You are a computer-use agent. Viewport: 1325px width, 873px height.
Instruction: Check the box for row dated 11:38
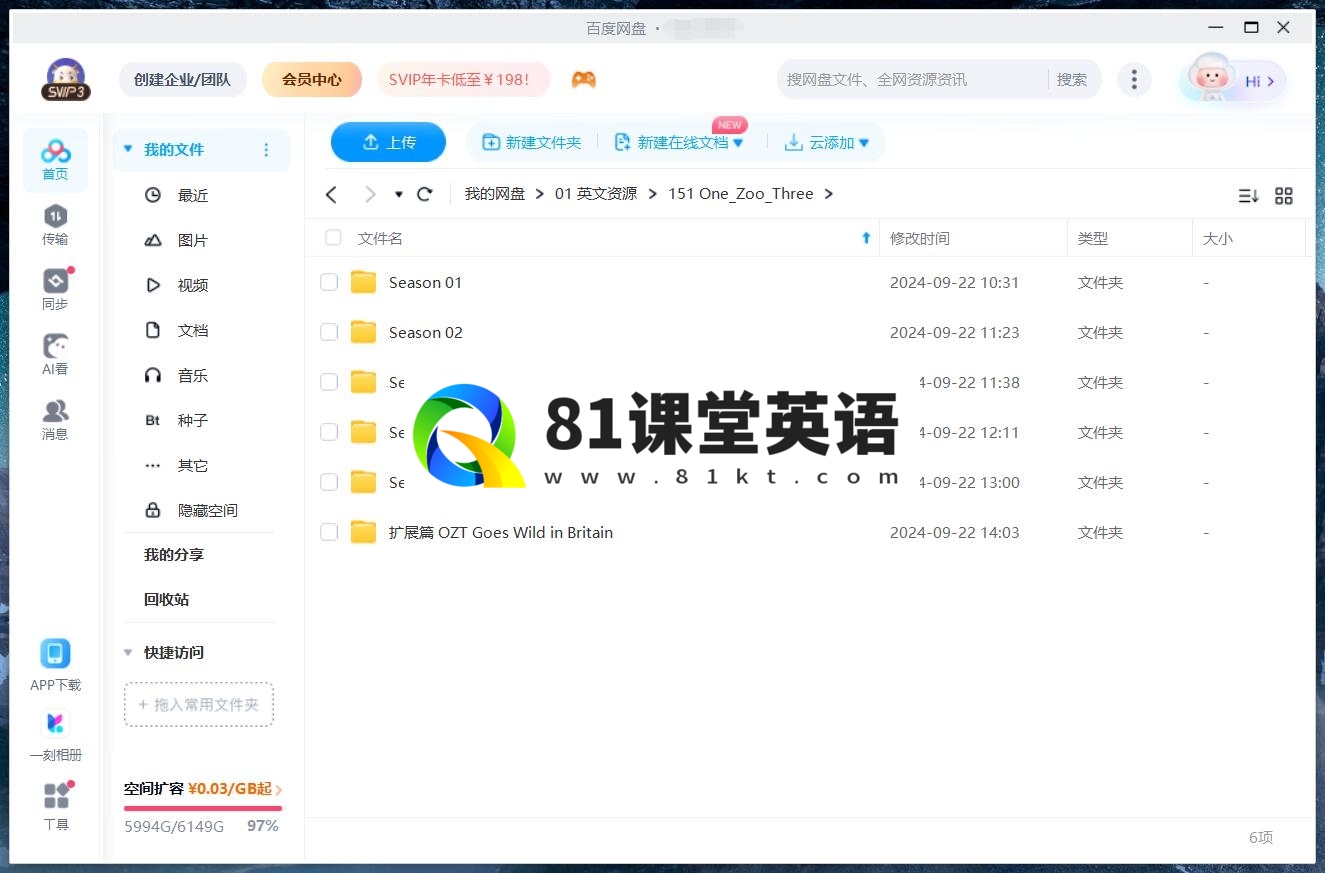pyautogui.click(x=329, y=382)
